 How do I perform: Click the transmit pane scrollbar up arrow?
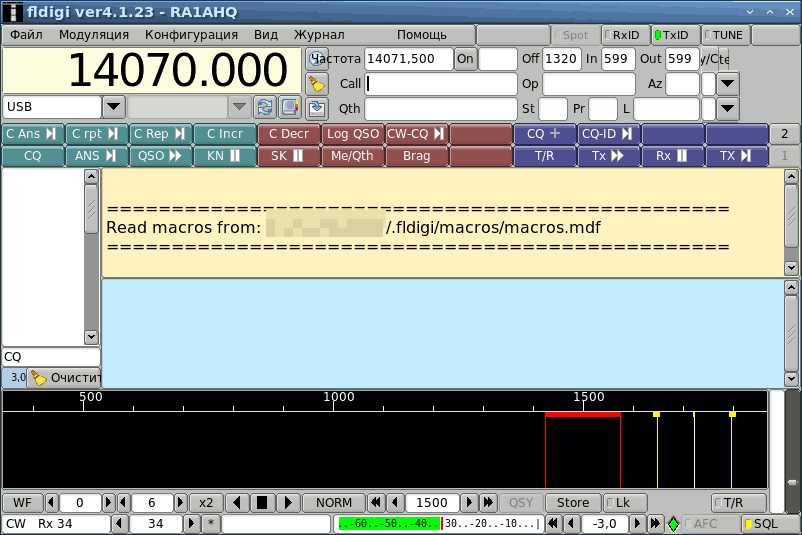click(791, 287)
